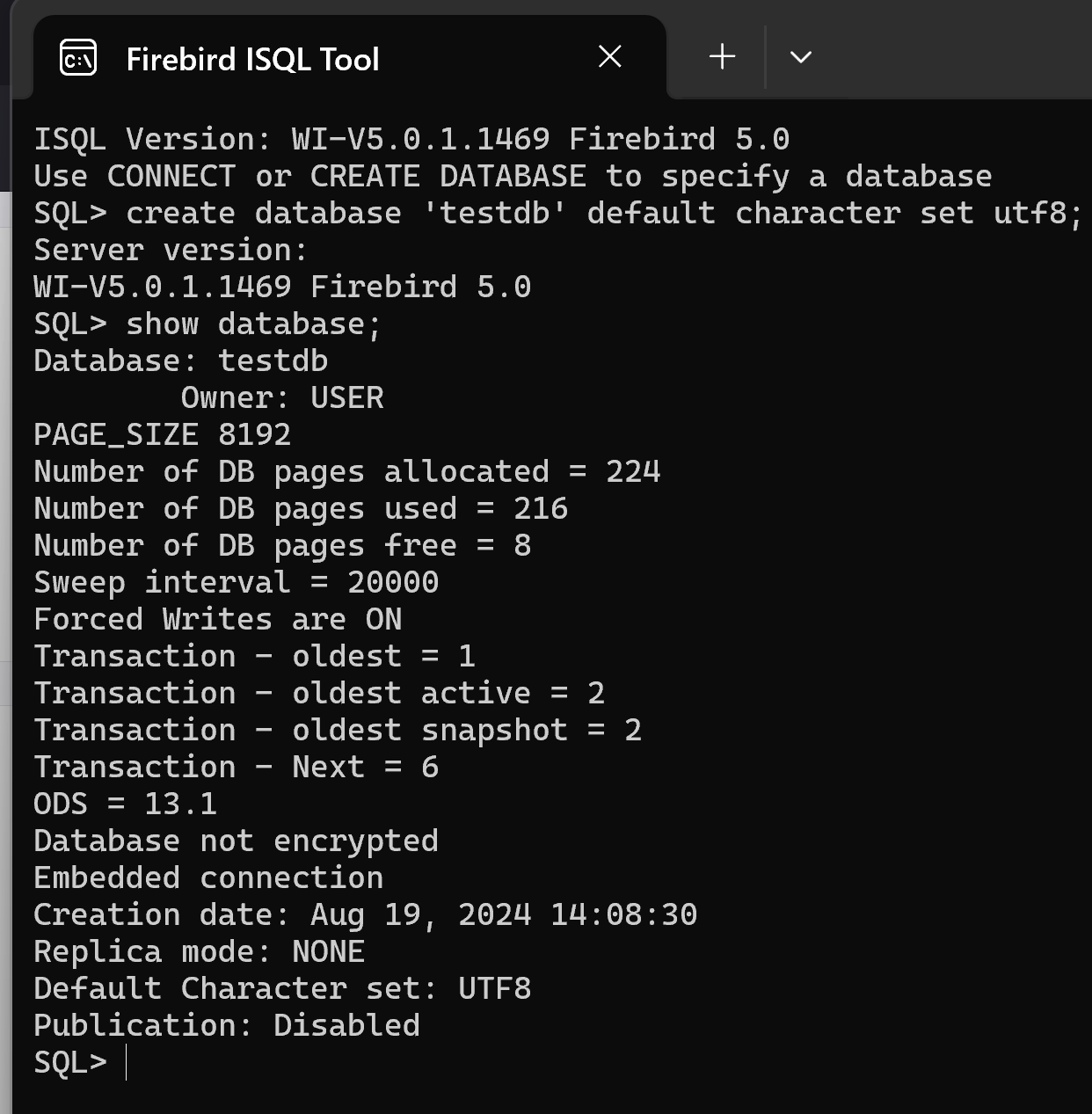
Task: Click the 'Replica mode: NONE' line
Action: [x=200, y=951]
